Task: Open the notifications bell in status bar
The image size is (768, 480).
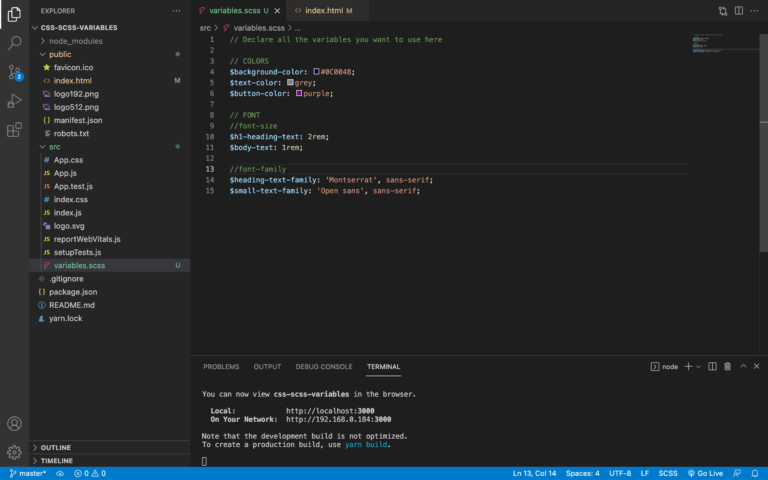Action: (756, 473)
